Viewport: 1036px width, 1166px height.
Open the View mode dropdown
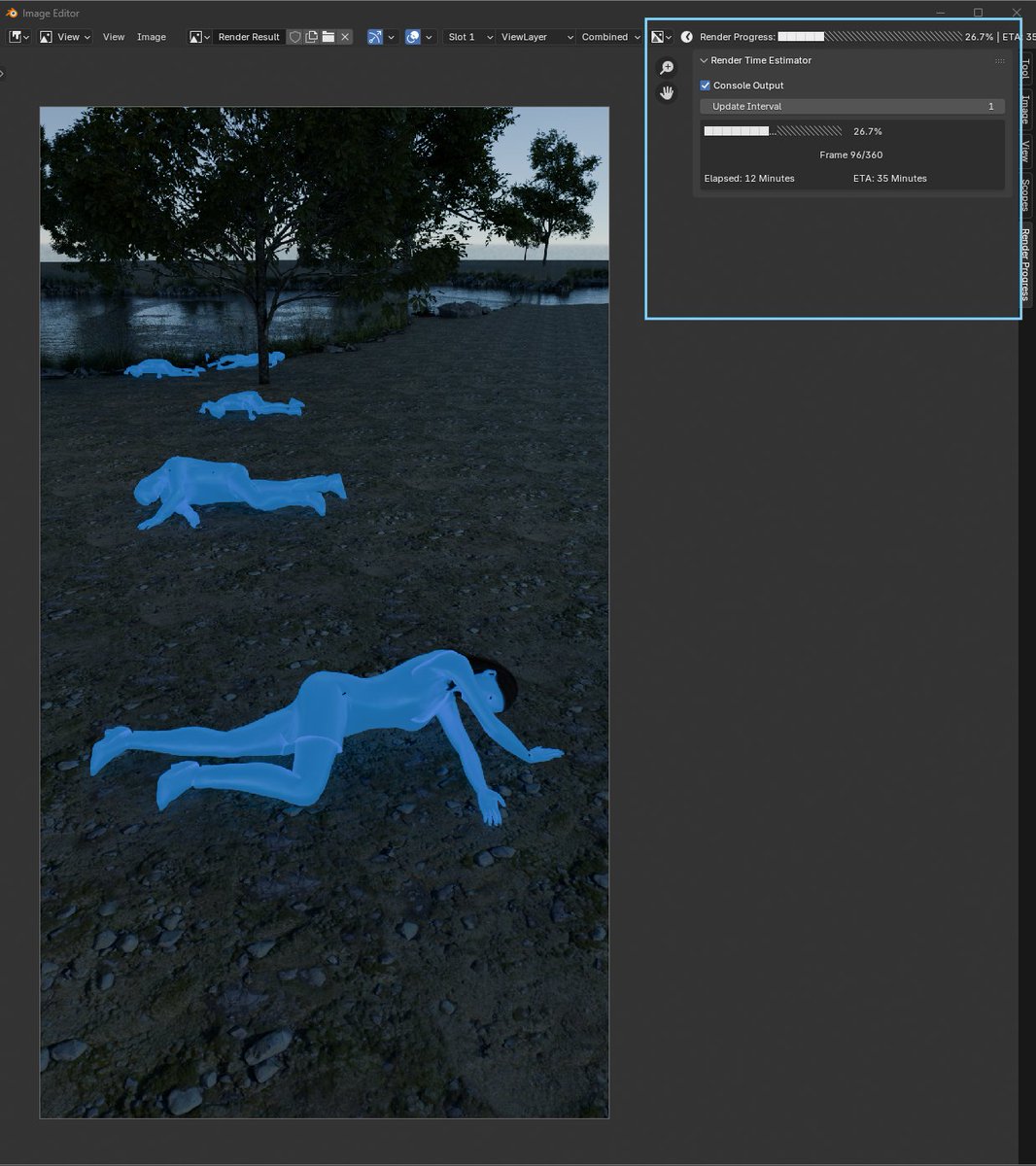64,37
